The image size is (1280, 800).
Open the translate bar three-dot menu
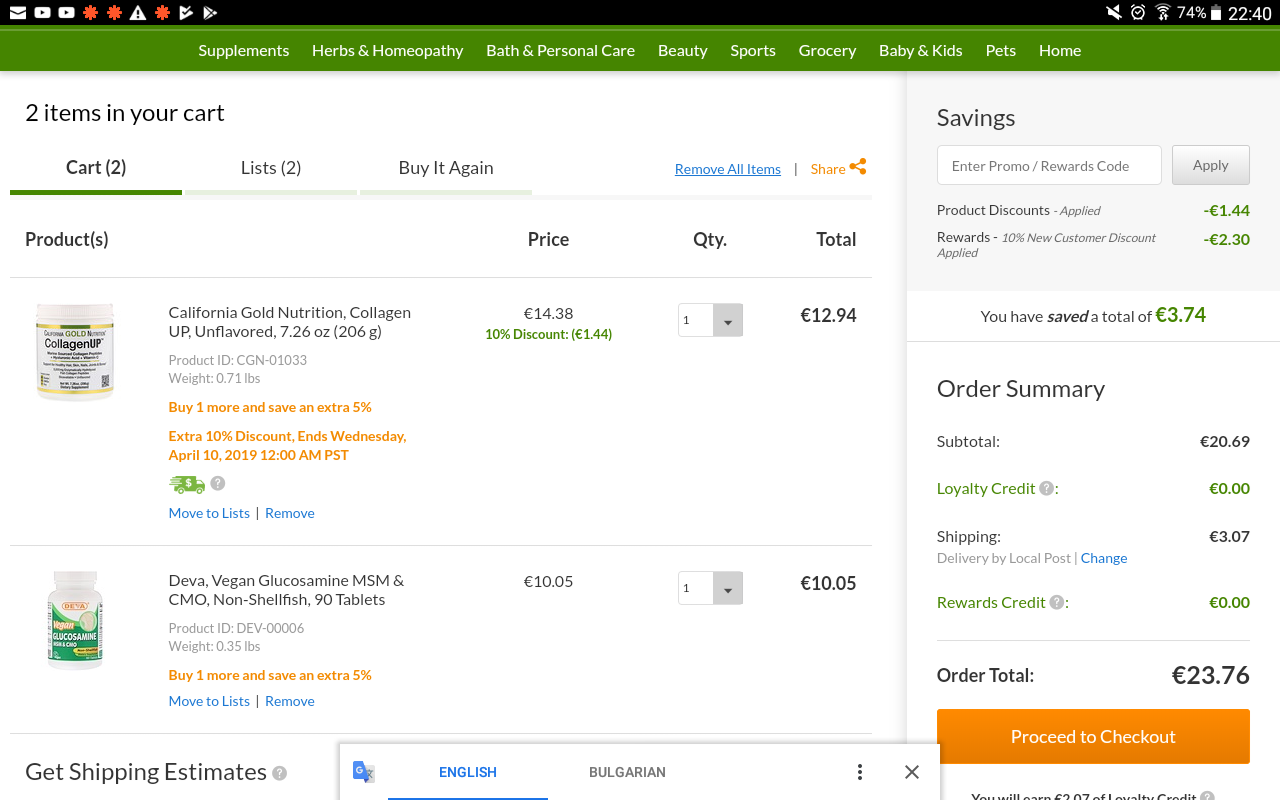click(859, 772)
